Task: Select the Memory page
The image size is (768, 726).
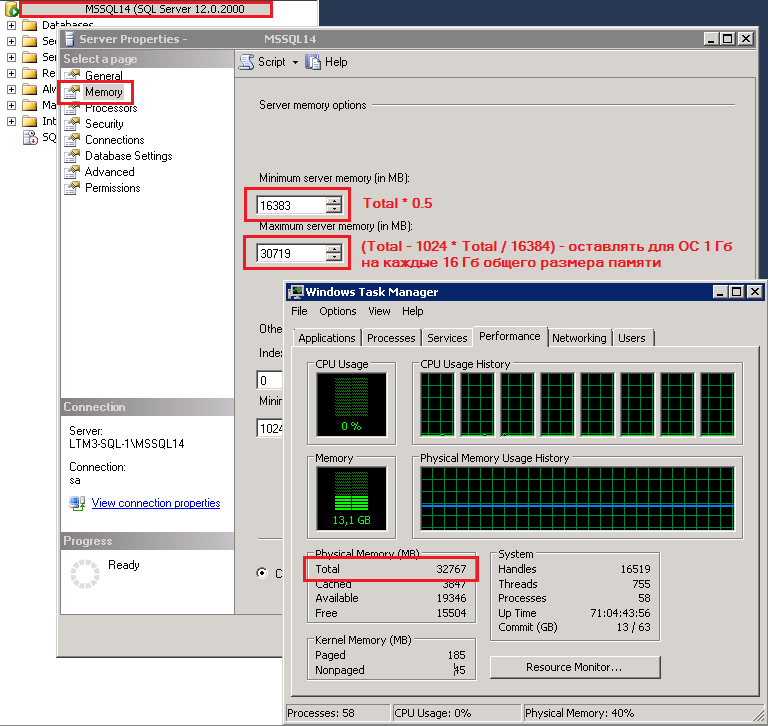Action: tap(103, 92)
